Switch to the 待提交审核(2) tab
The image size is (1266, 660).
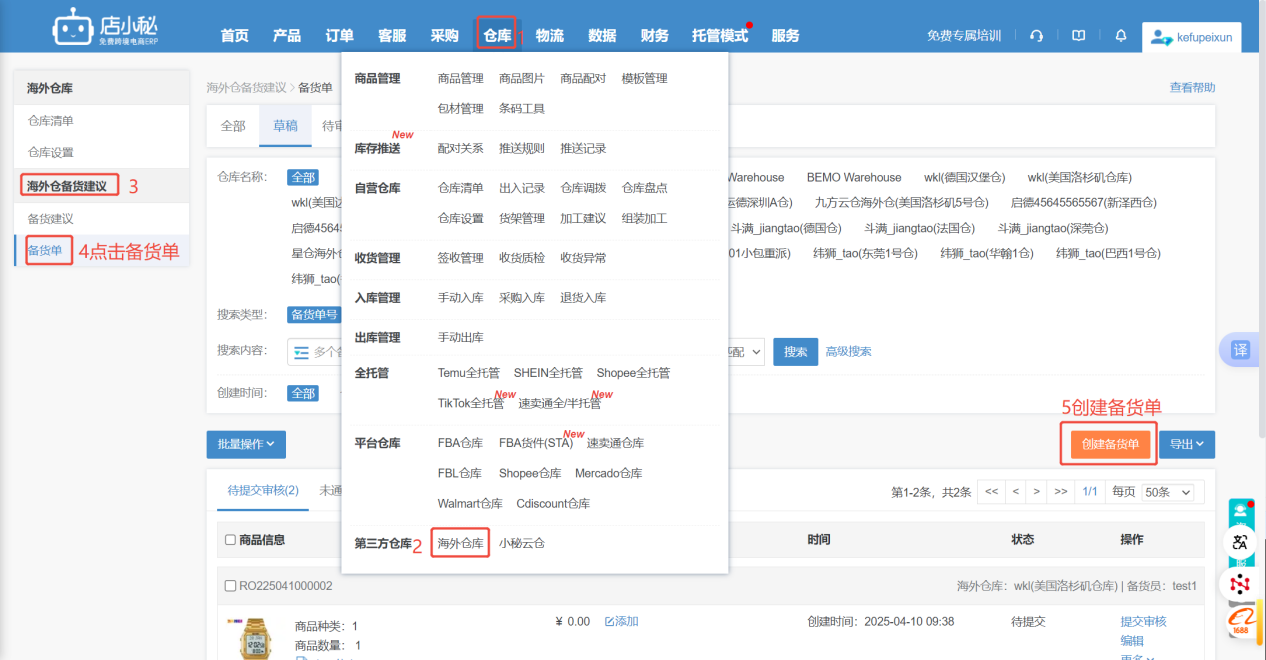[263, 490]
